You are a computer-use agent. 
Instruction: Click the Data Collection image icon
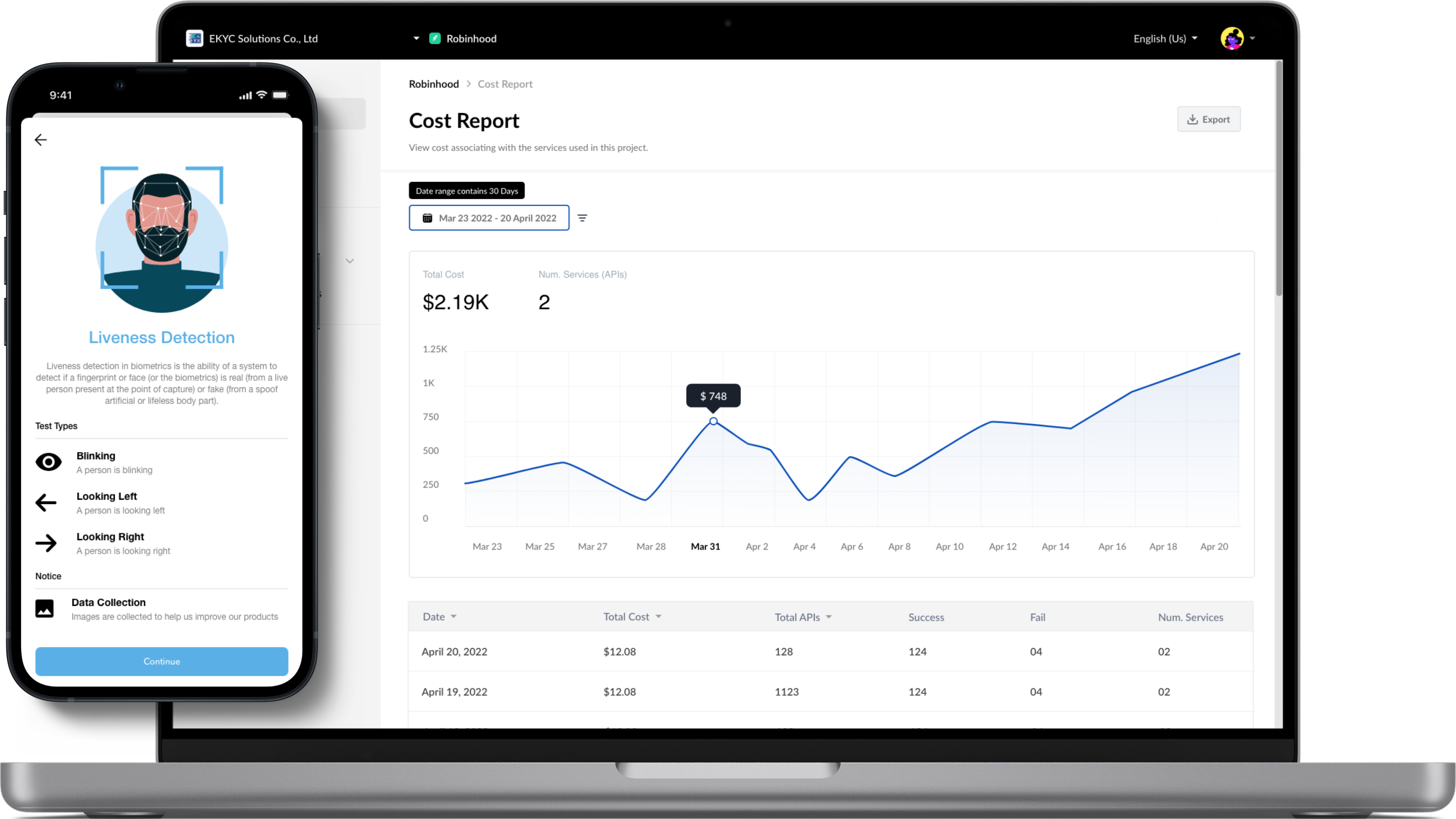(45, 609)
